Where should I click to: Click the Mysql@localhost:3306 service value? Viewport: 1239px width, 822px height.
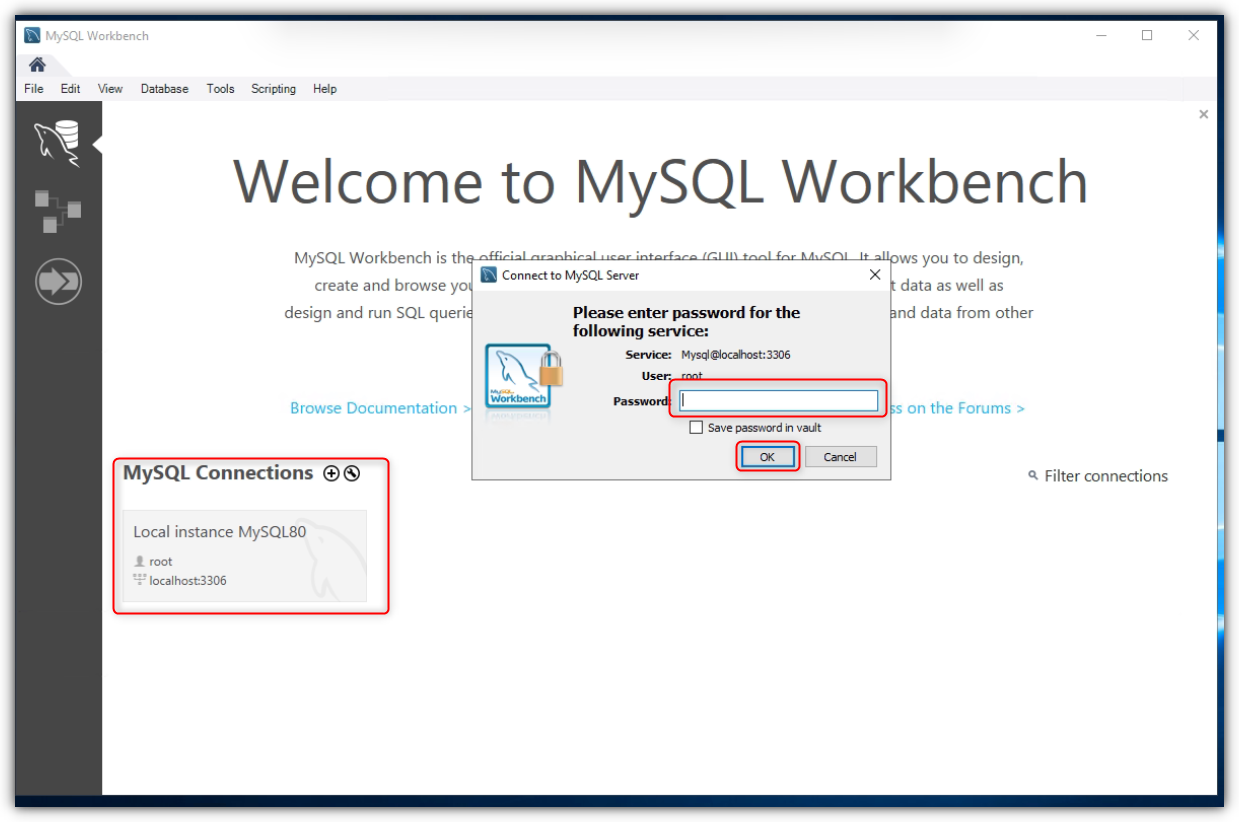(x=736, y=355)
